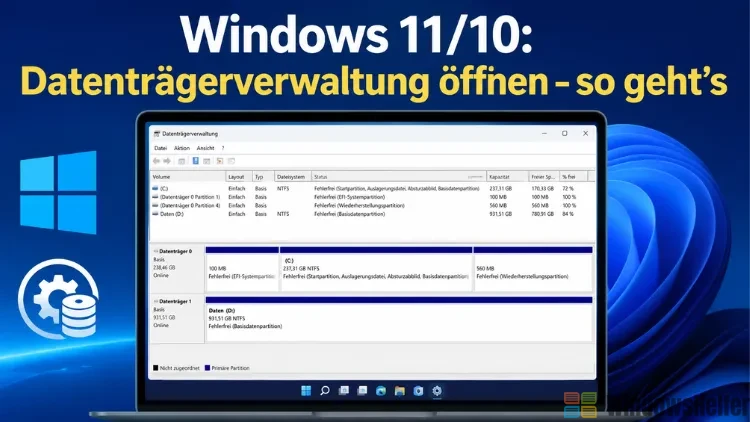The width and height of the screenshot is (750, 422).
Task: Click 'Fehlerfrei (Basisdatenpartition)' status in list
Action: pos(349,214)
